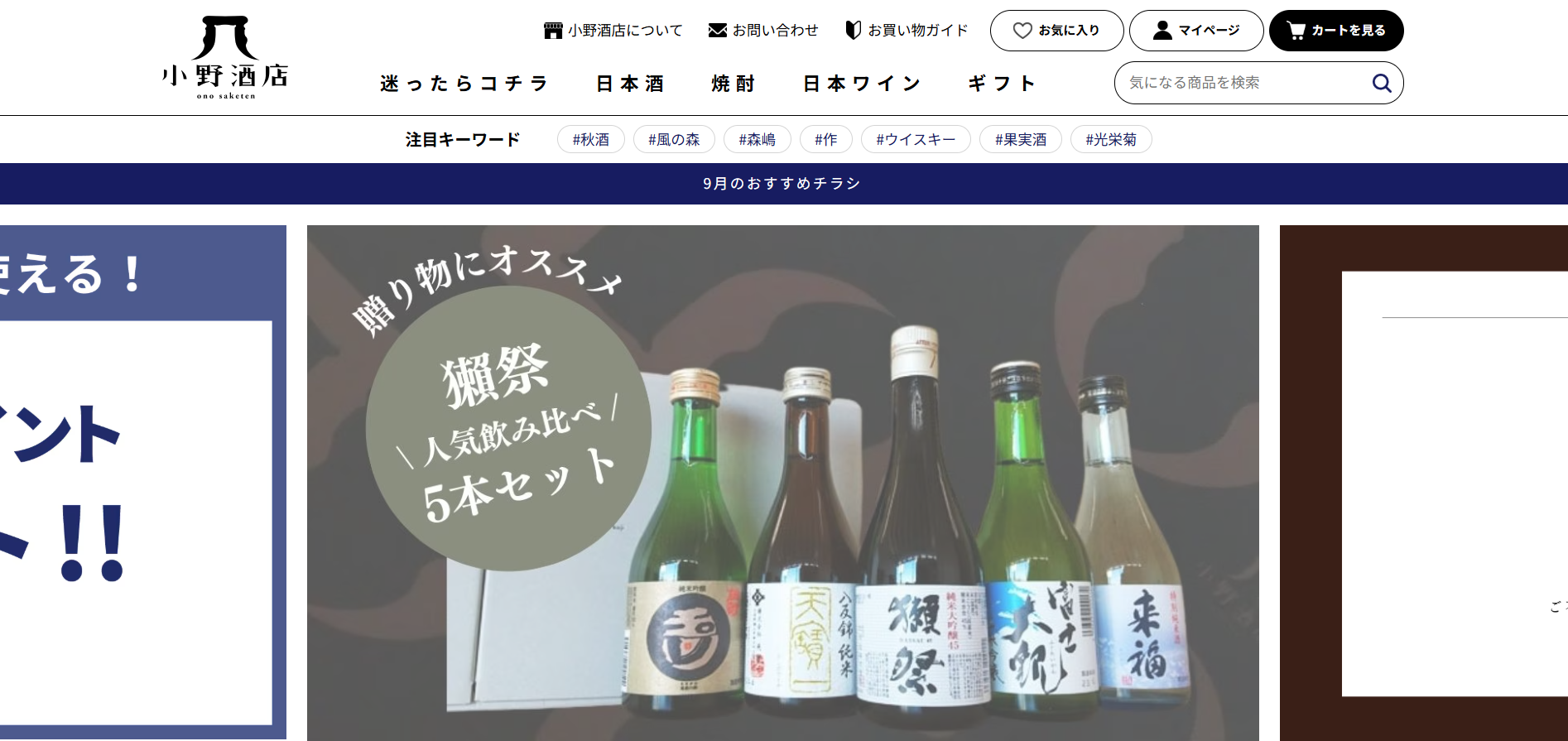
Task: Choose the #ウイスキー keyword tag
Action: tap(916, 139)
